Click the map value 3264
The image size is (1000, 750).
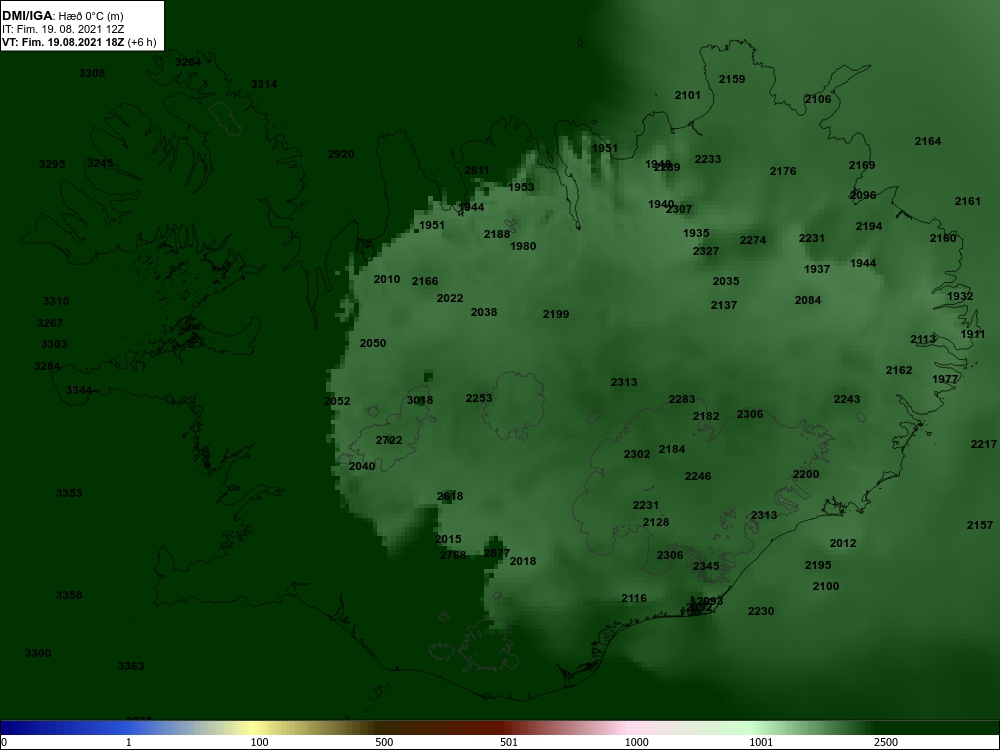[x=188, y=62]
